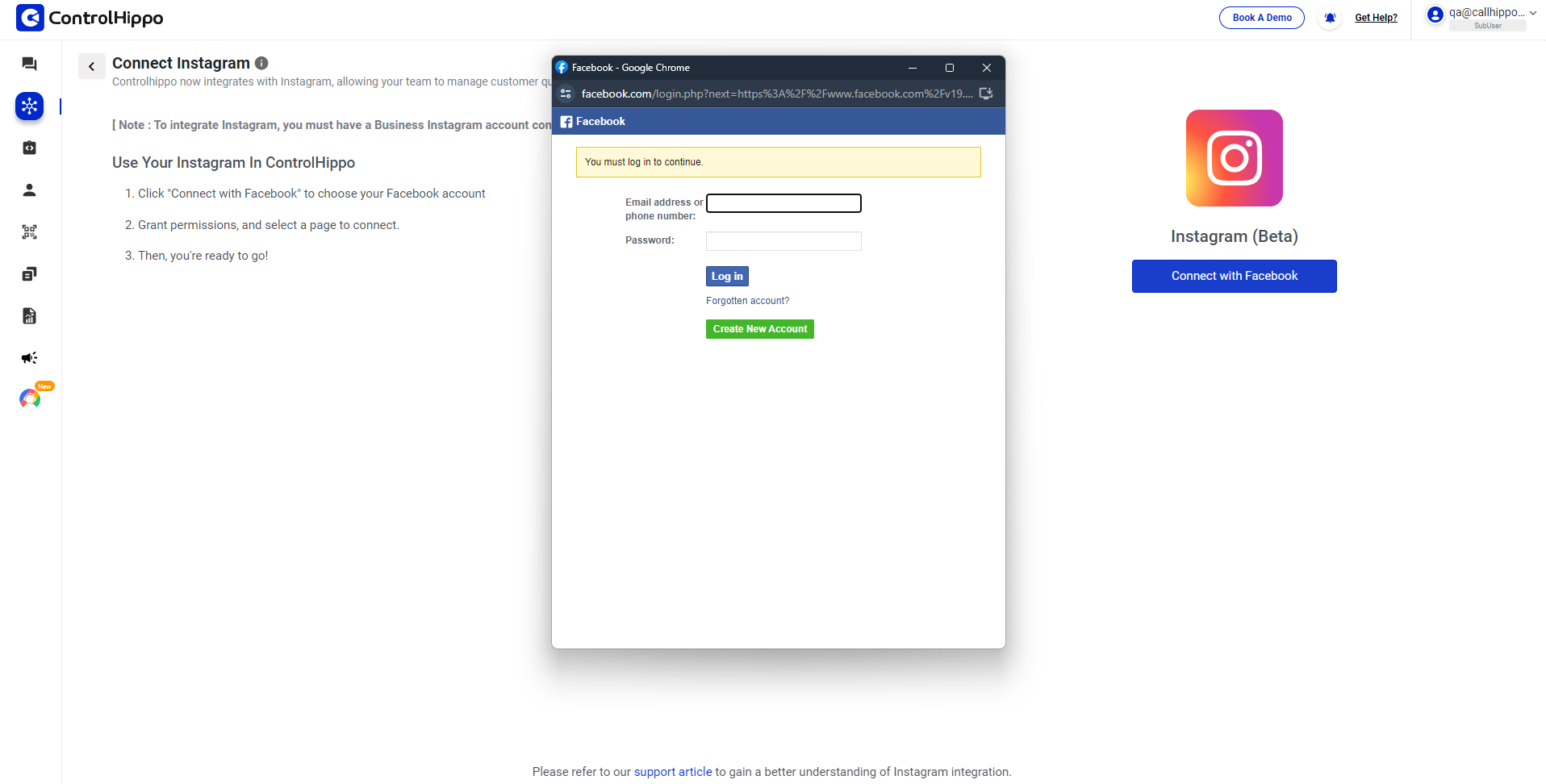Click the Instagram logo image
The width and height of the screenshot is (1546, 784).
point(1234,158)
